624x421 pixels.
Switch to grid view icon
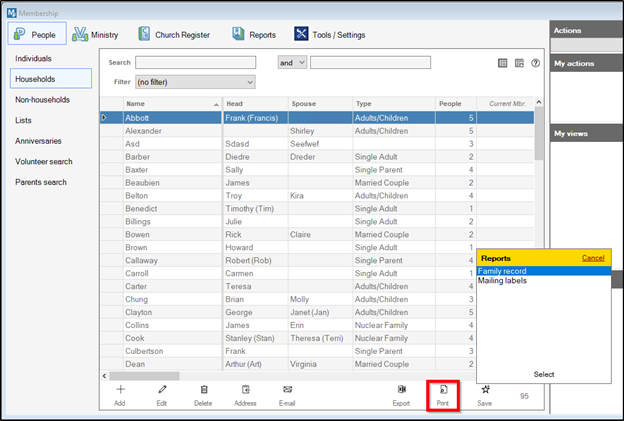(503, 63)
